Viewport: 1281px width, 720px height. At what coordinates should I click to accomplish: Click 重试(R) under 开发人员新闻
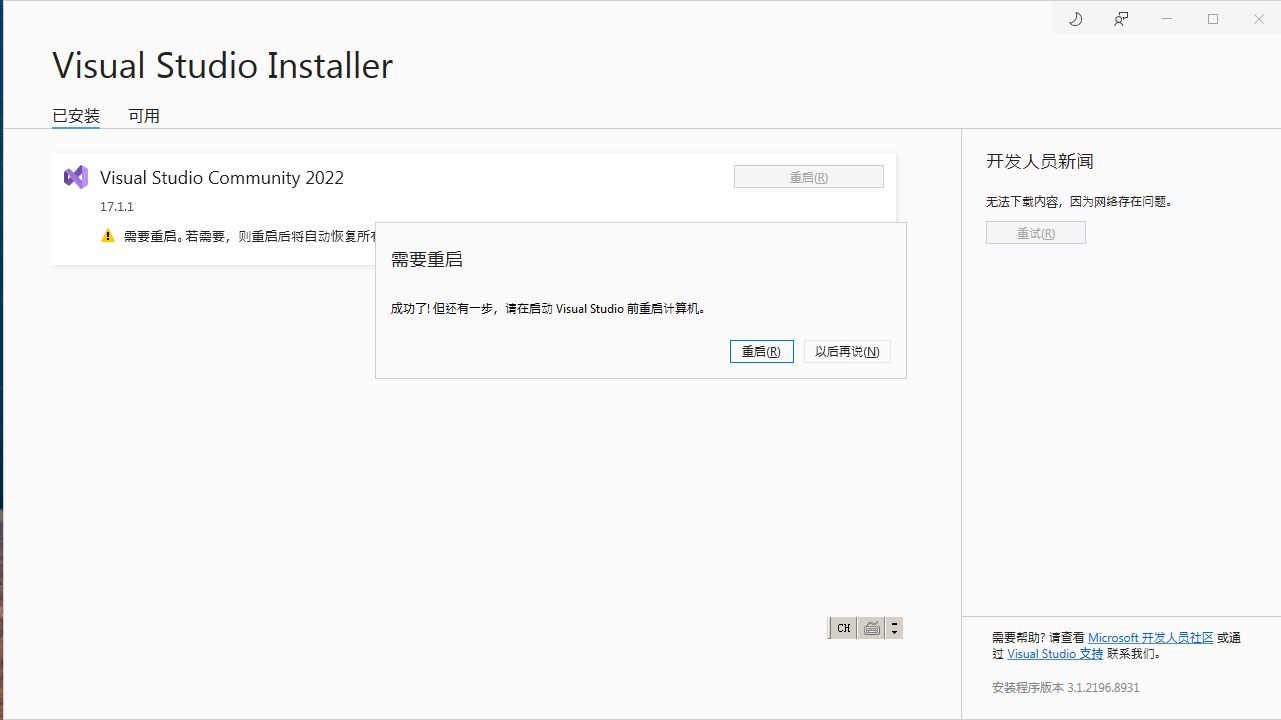[x=1035, y=233]
